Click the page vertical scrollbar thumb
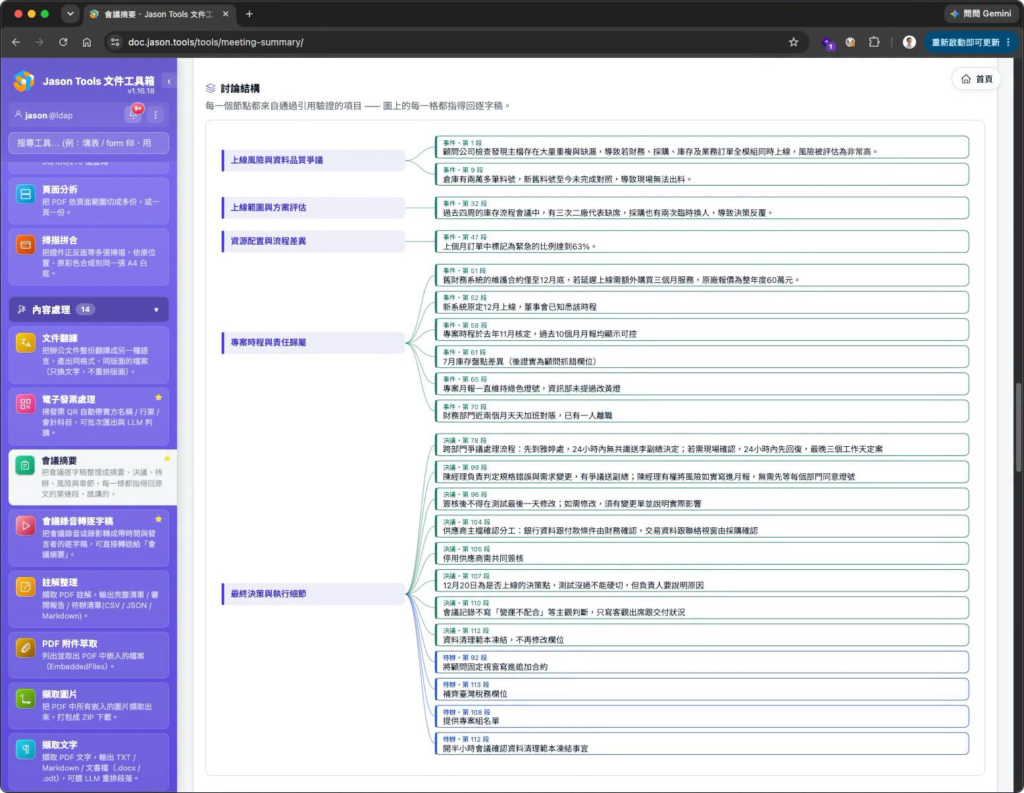The image size is (1024, 793). click(1018, 426)
